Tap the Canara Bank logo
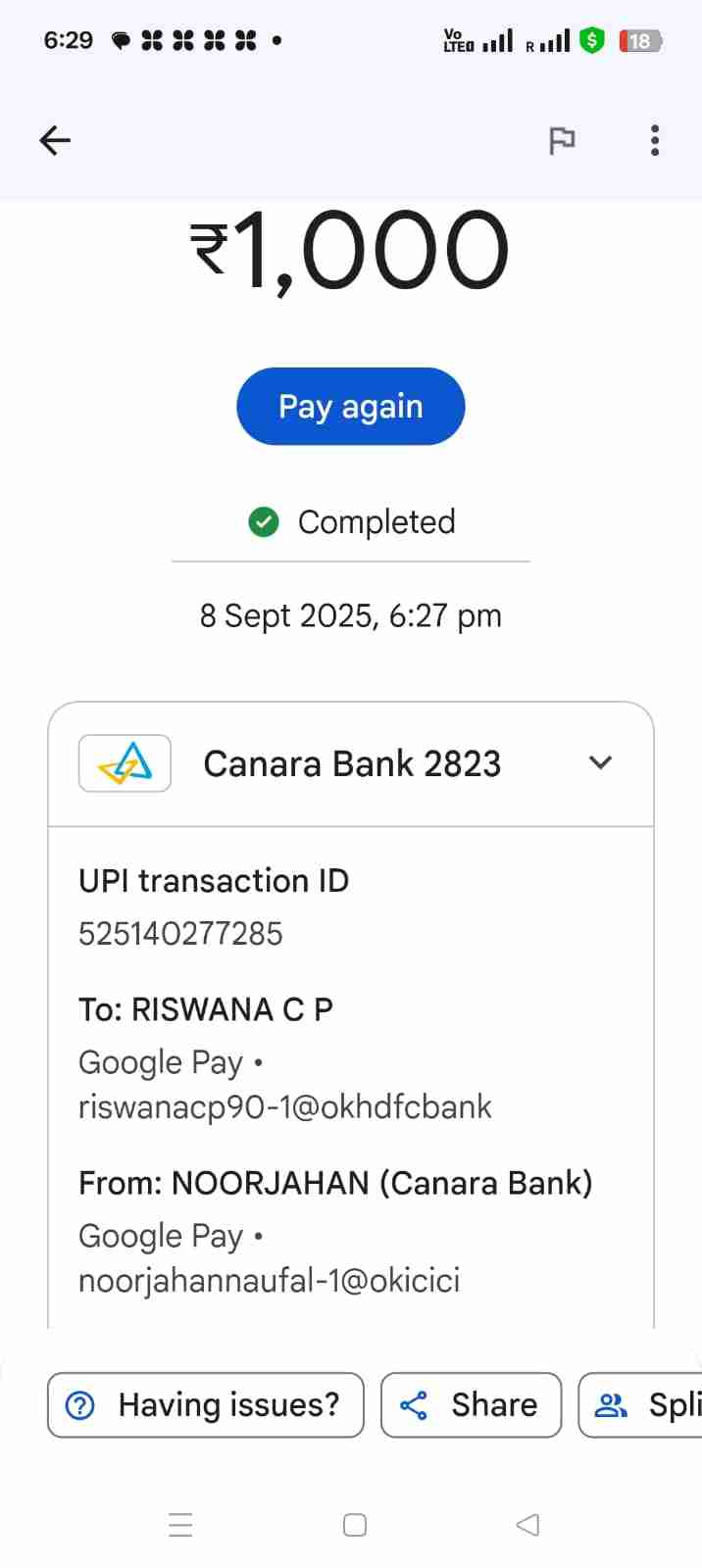The height and width of the screenshot is (1568, 702). pos(125,763)
